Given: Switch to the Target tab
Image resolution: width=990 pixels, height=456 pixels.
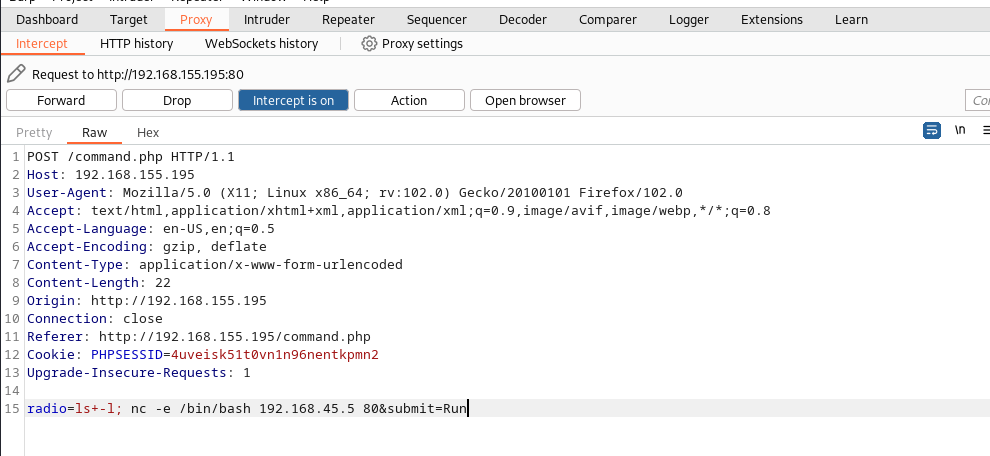Looking at the screenshot, I should (129, 20).
